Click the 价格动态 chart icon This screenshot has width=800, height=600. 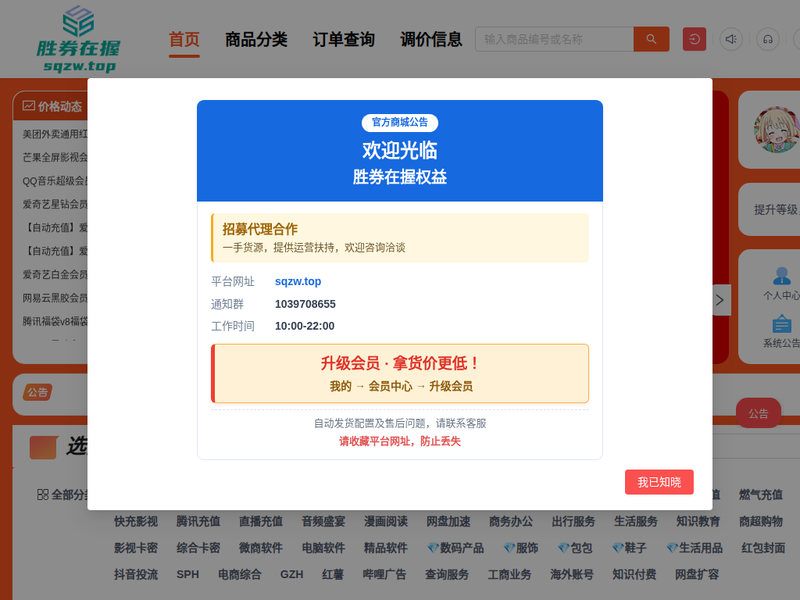29,106
